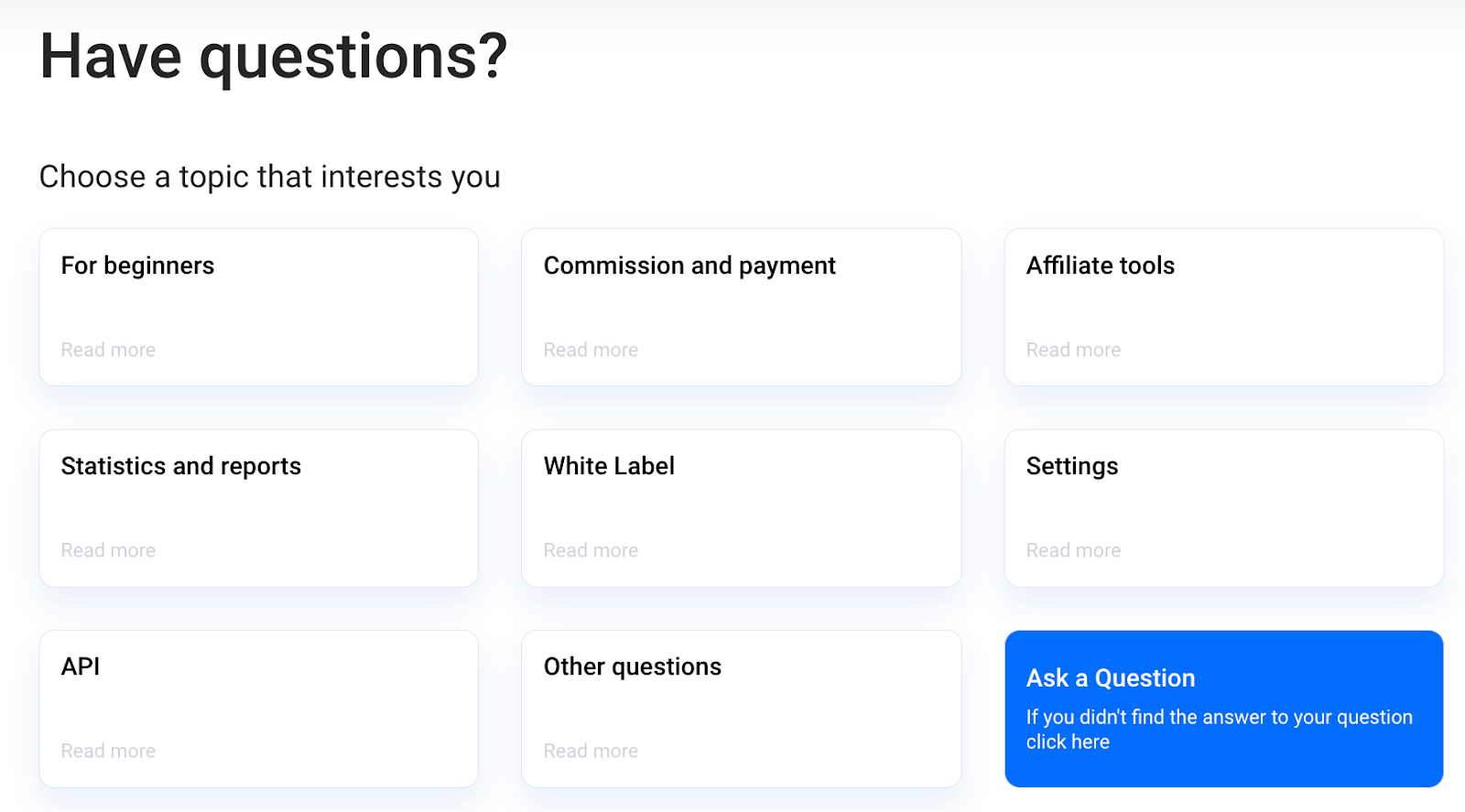1465x812 pixels.
Task: Open the API topic card
Action: 81,667
